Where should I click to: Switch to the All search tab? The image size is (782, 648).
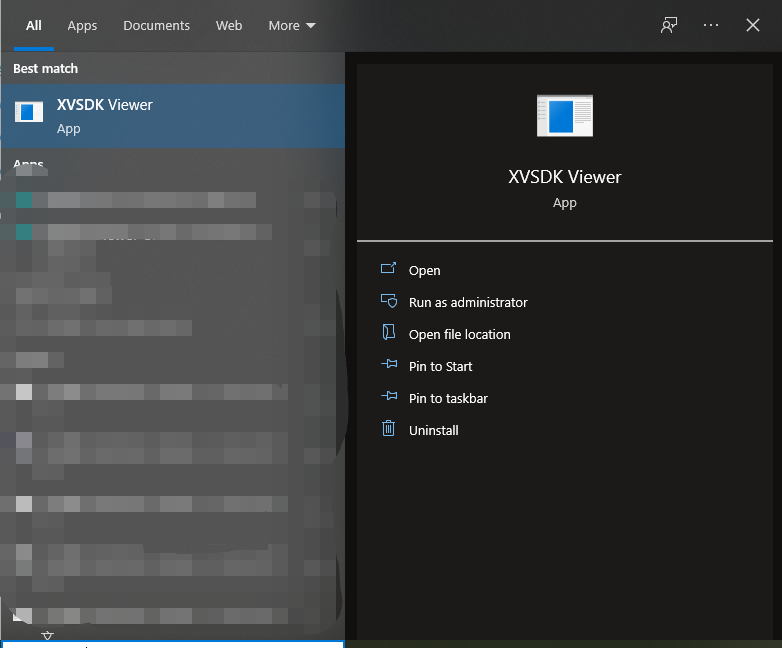(x=33, y=25)
